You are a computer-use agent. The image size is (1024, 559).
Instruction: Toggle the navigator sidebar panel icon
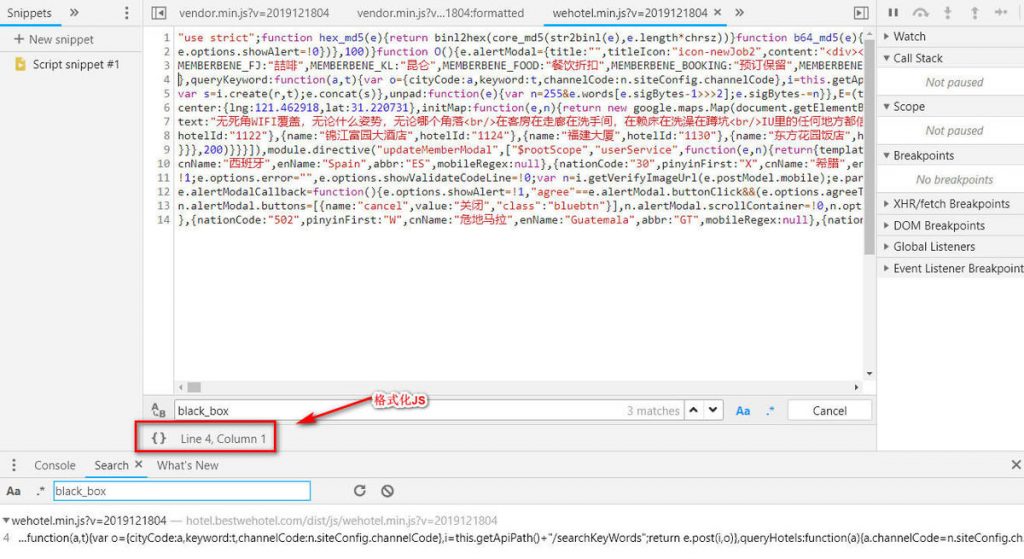[x=159, y=12]
